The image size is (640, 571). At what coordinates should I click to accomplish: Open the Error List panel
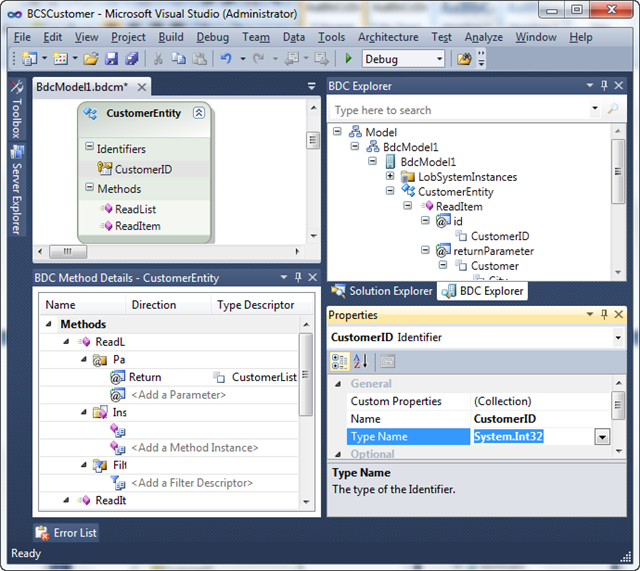click(67, 533)
